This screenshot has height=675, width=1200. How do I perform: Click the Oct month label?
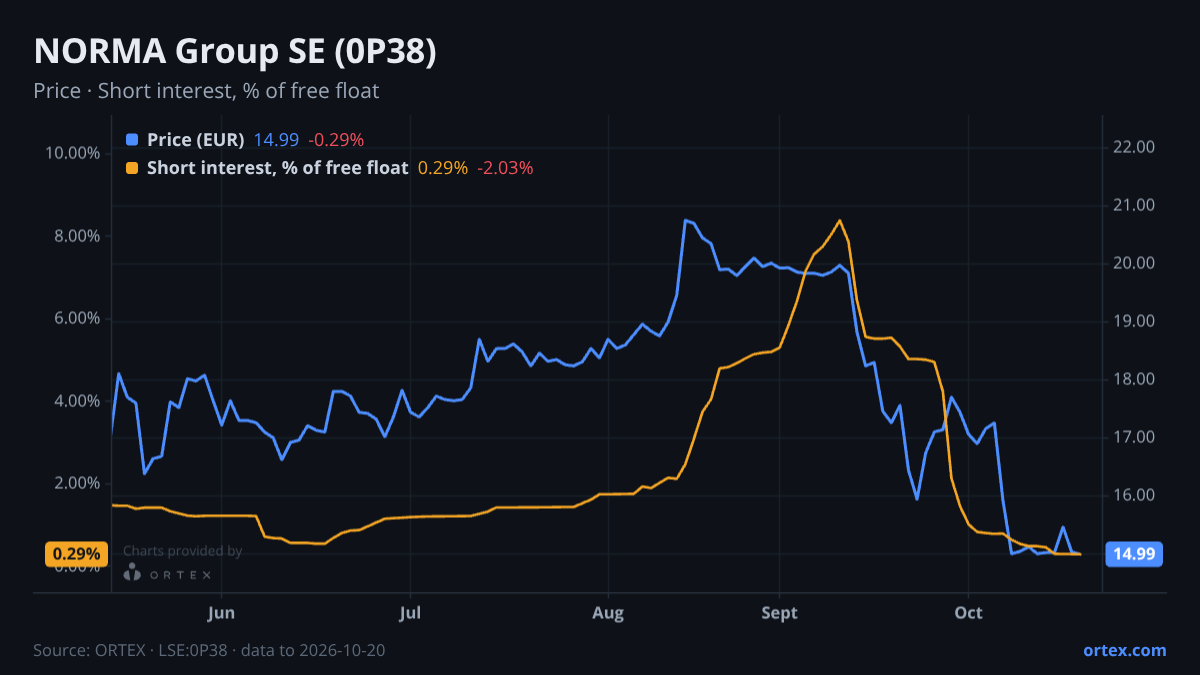click(968, 613)
